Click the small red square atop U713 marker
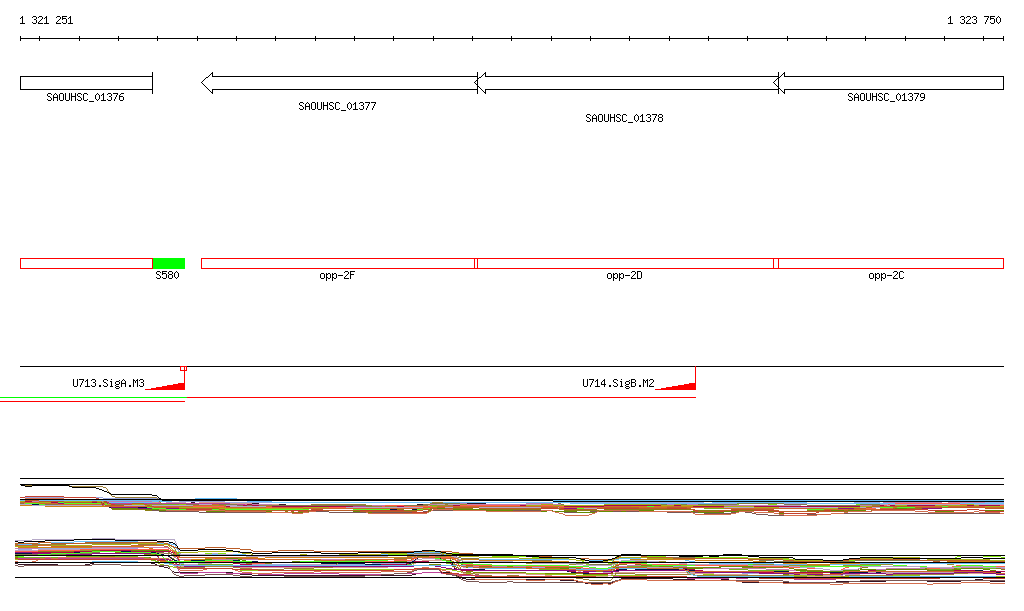1024x611 pixels. (x=184, y=369)
